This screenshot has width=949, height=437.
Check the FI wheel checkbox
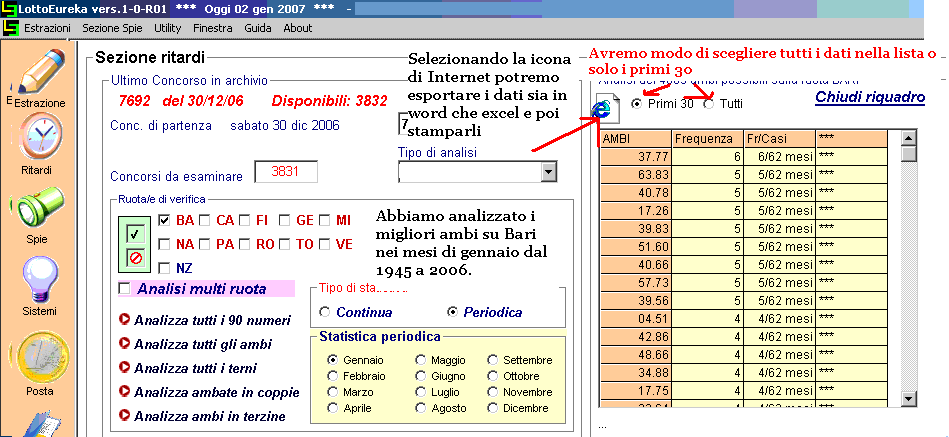(245, 220)
